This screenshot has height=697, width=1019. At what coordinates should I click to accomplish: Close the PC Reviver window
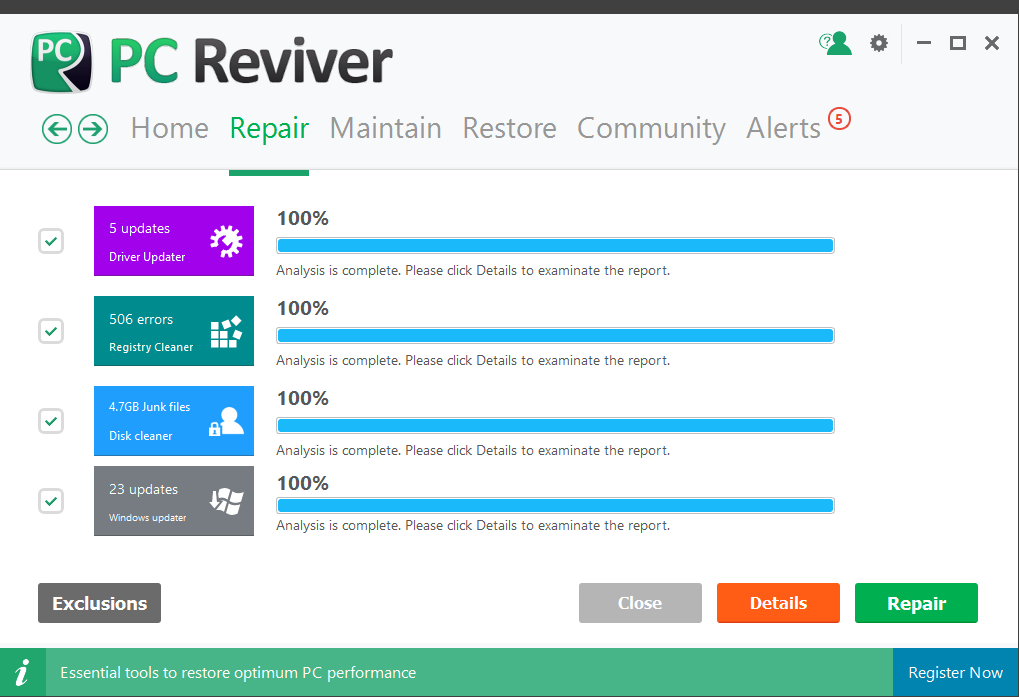pos(992,43)
